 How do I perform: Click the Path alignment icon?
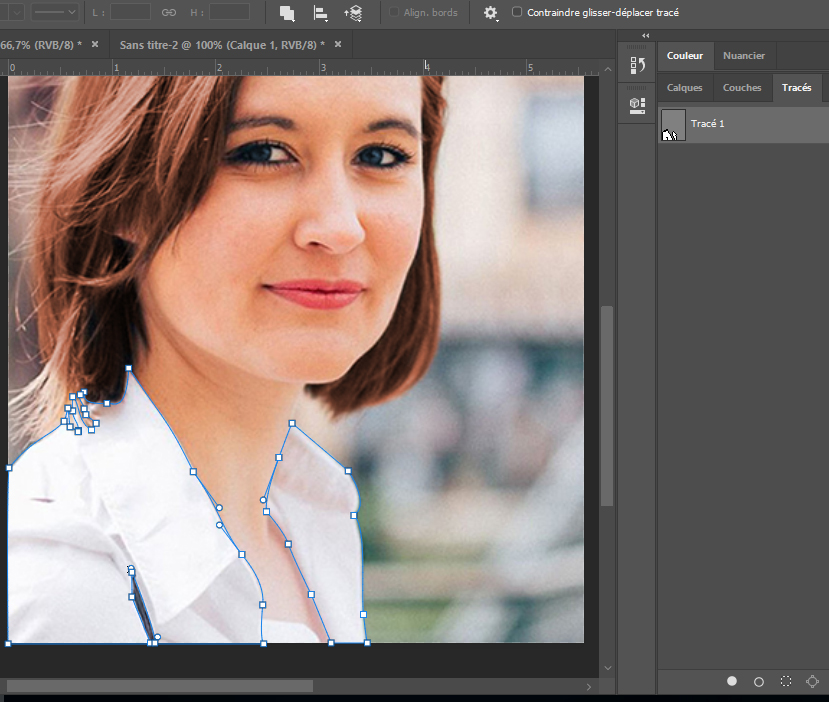pos(320,13)
